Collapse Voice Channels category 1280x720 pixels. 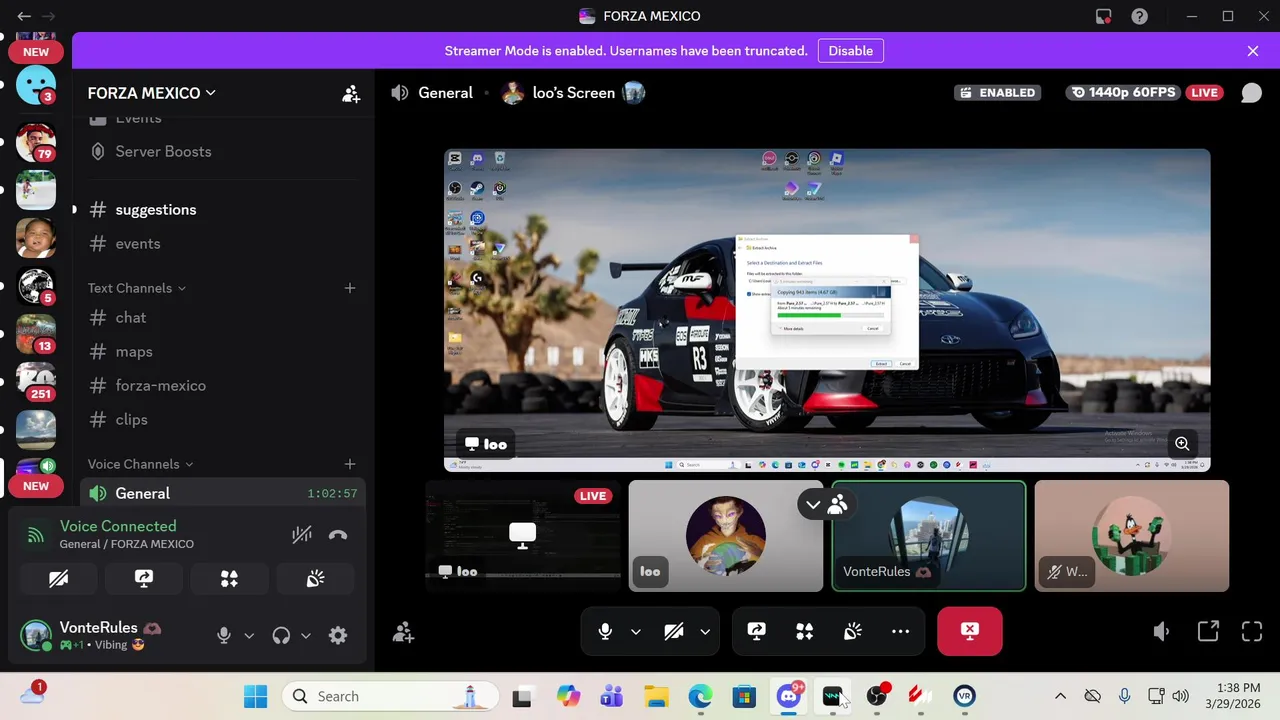140,464
